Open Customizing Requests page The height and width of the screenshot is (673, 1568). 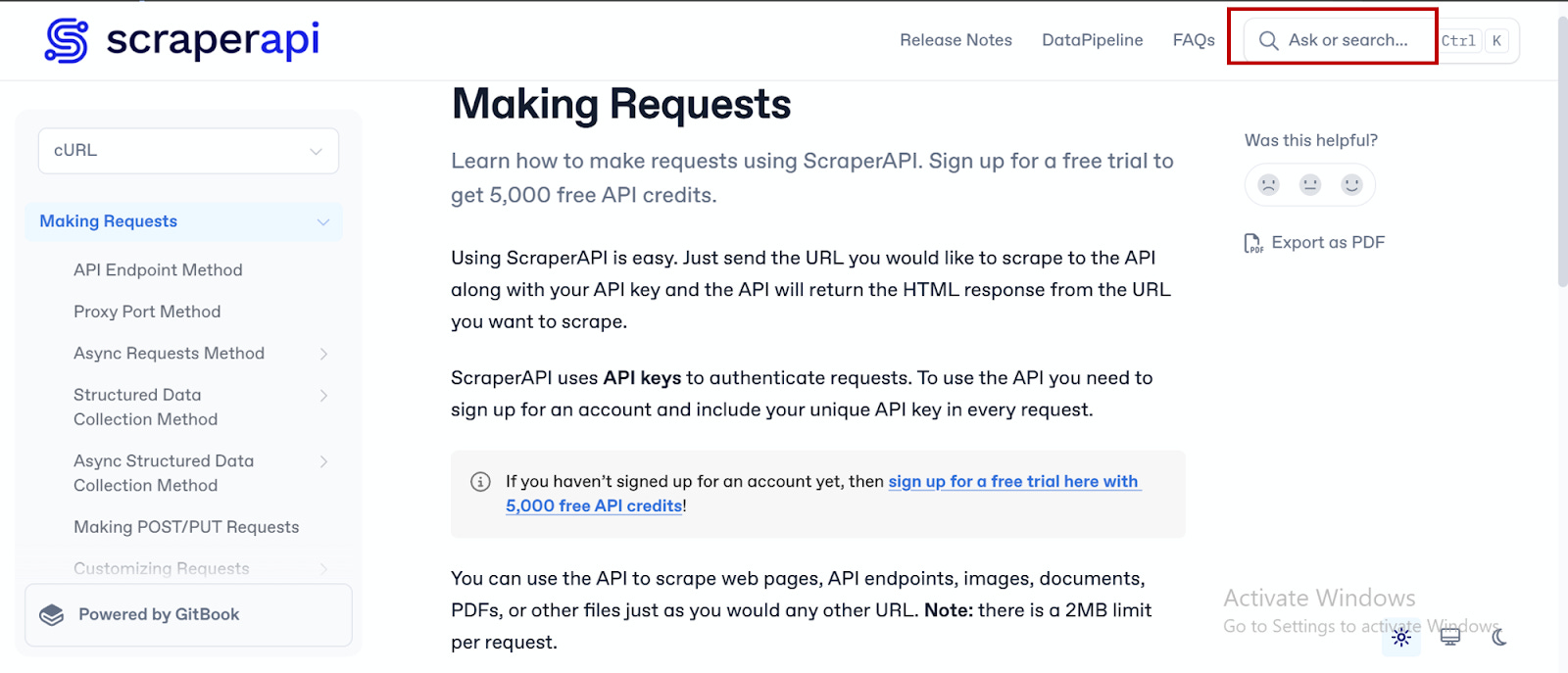pos(162,569)
